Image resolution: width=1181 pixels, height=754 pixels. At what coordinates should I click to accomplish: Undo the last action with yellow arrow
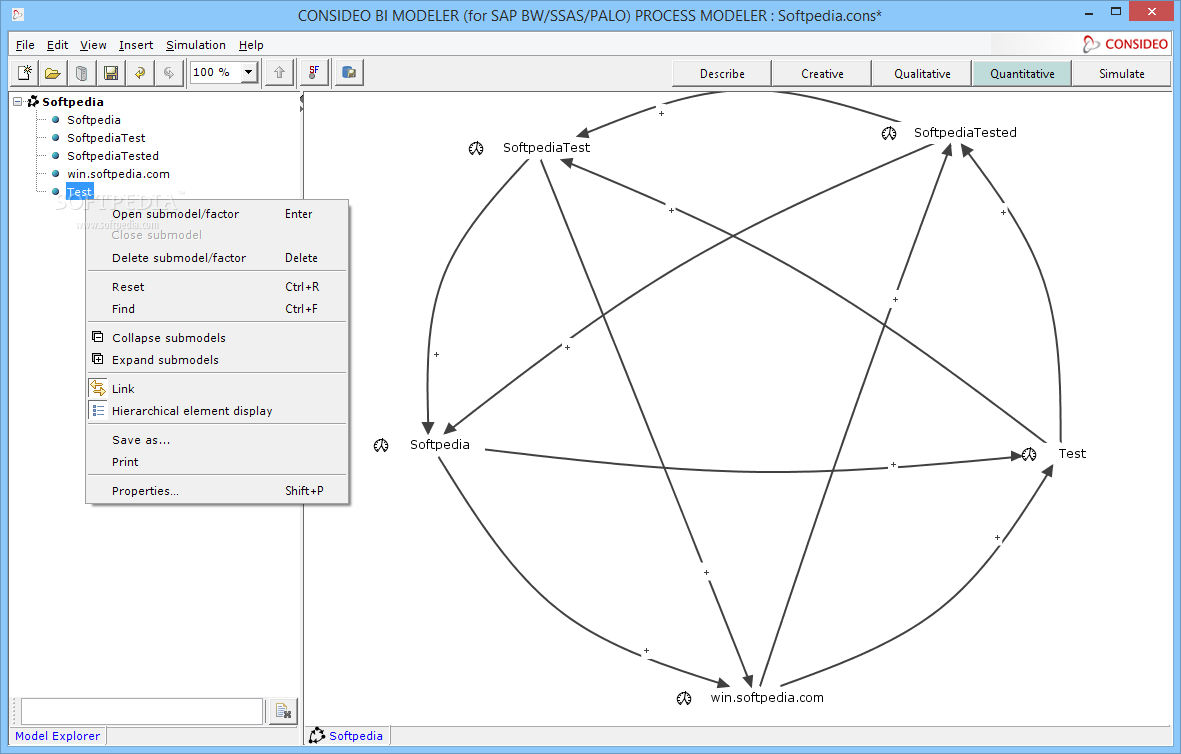(140, 73)
